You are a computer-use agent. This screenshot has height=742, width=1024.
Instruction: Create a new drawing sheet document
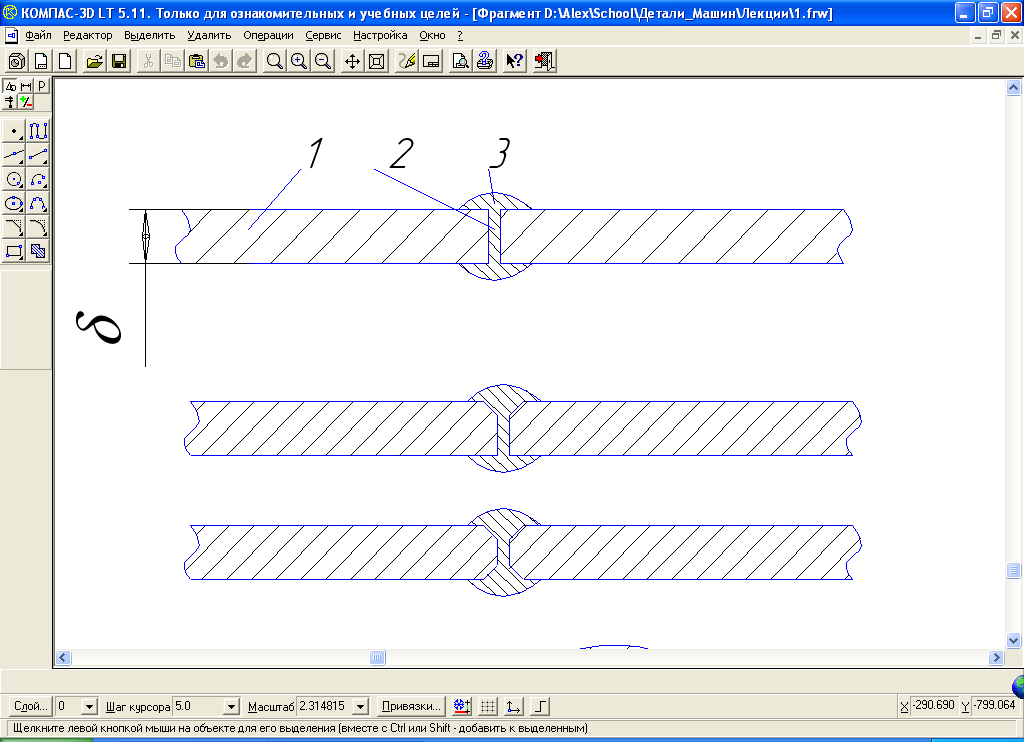[x=41, y=61]
